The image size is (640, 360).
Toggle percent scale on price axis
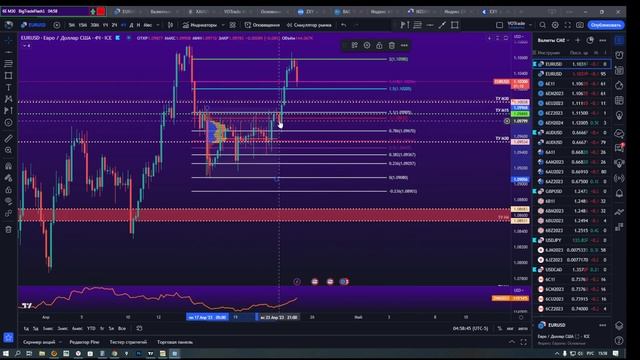500,329
